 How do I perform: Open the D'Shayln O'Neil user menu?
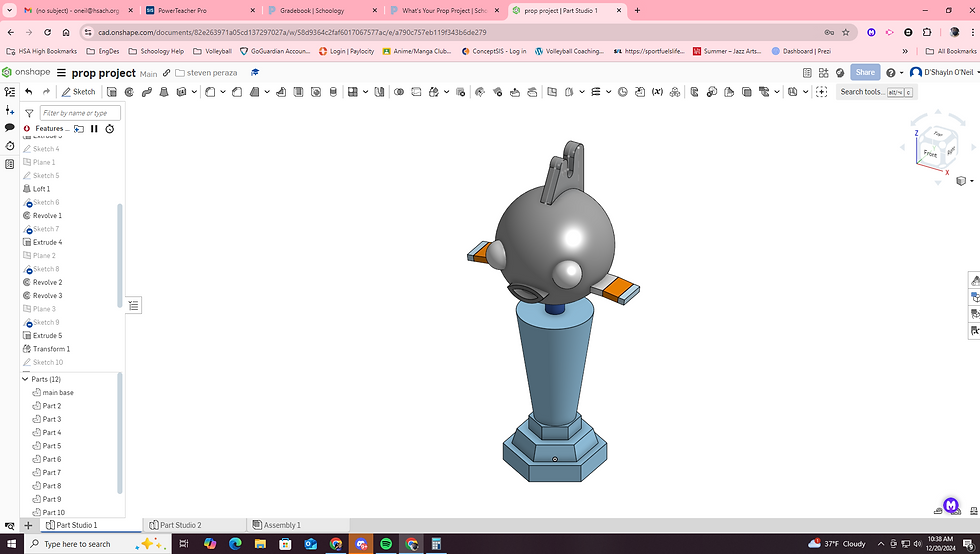(x=944, y=73)
